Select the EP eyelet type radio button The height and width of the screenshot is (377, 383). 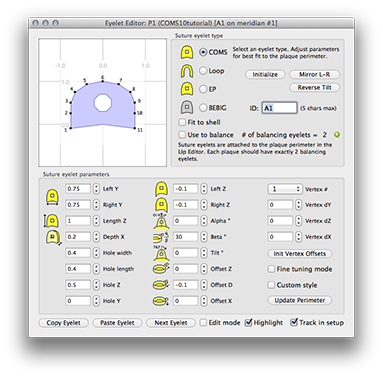click(203, 89)
